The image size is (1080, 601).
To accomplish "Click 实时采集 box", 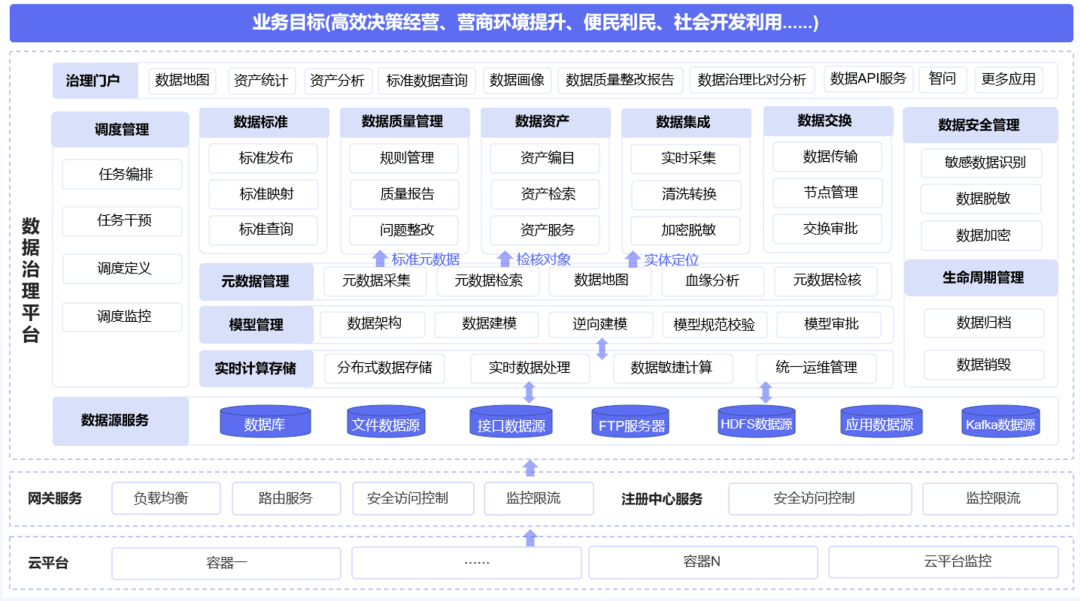I will pos(686,158).
